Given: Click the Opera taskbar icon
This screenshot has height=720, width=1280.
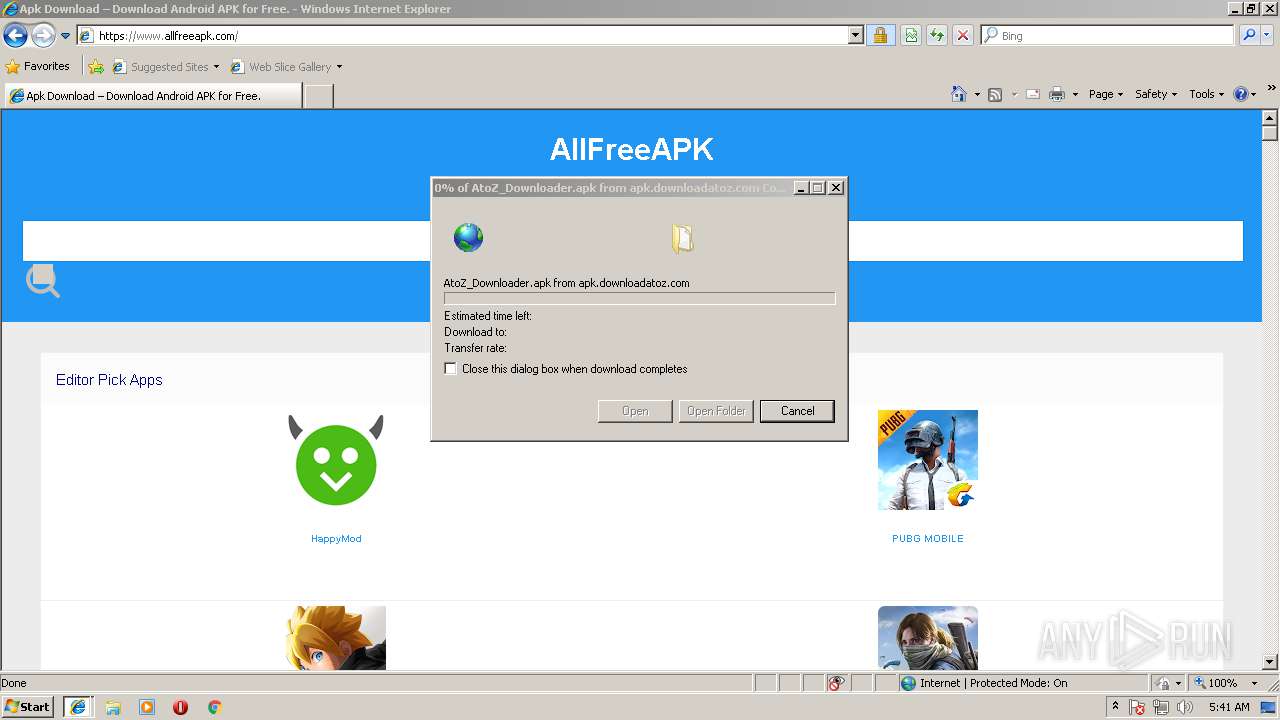Looking at the screenshot, I should pos(181,707).
